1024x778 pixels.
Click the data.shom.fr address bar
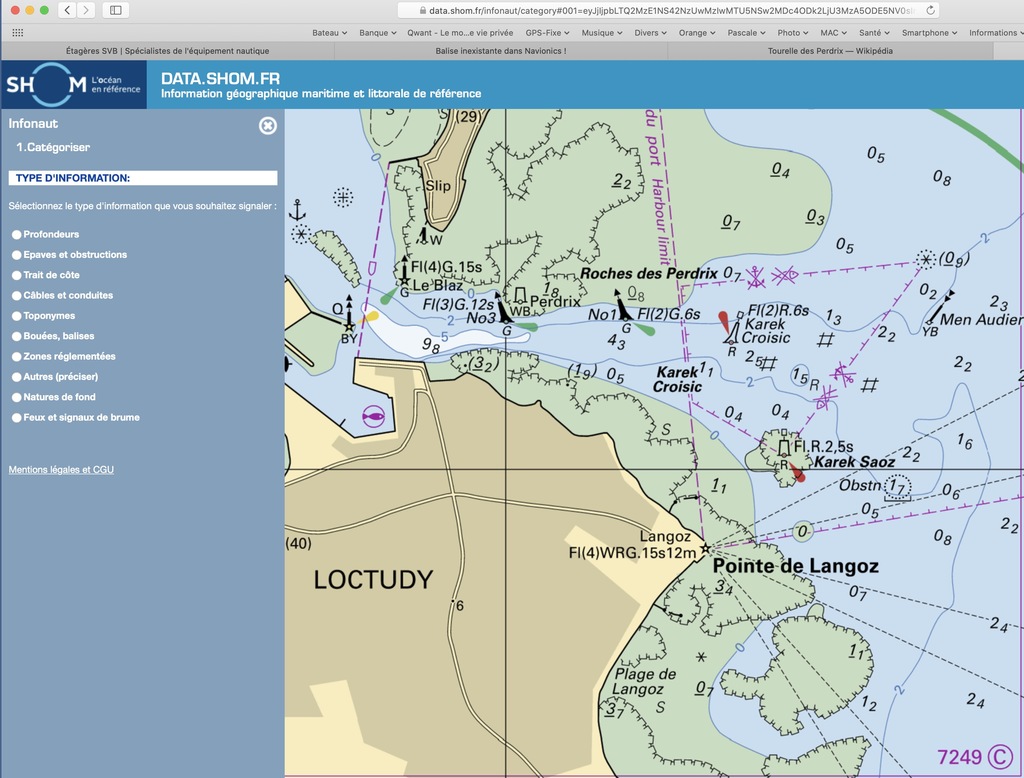click(x=666, y=10)
